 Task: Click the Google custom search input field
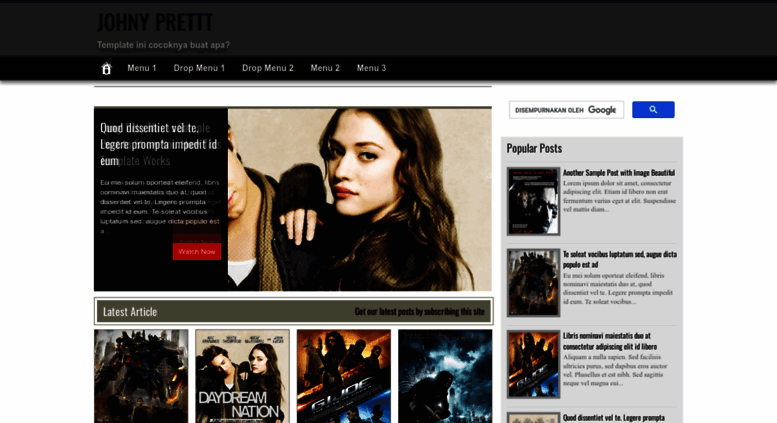pyautogui.click(x=566, y=109)
